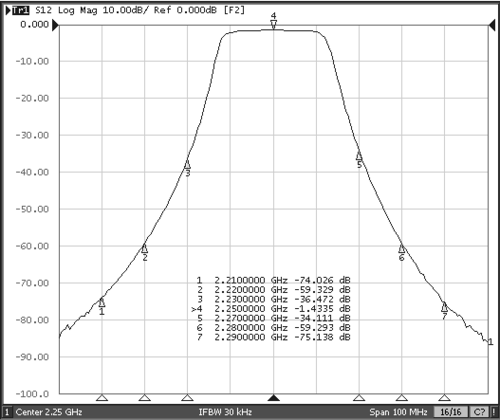Click the right reference position arrow
The width and height of the screenshot is (500, 420).
pyautogui.click(x=492, y=25)
